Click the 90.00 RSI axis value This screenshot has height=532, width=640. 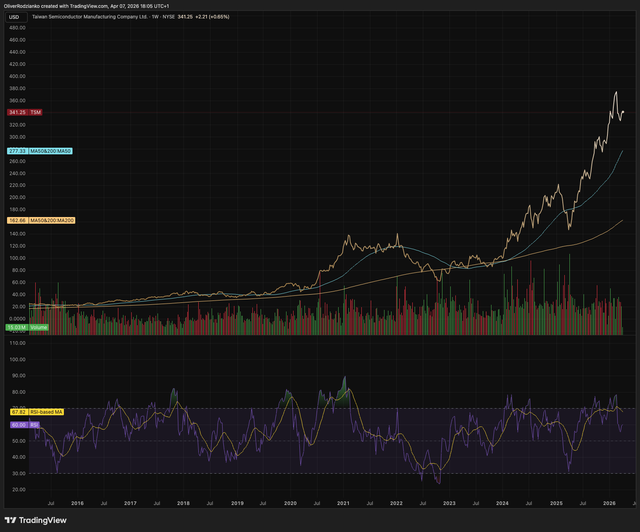click(19, 376)
